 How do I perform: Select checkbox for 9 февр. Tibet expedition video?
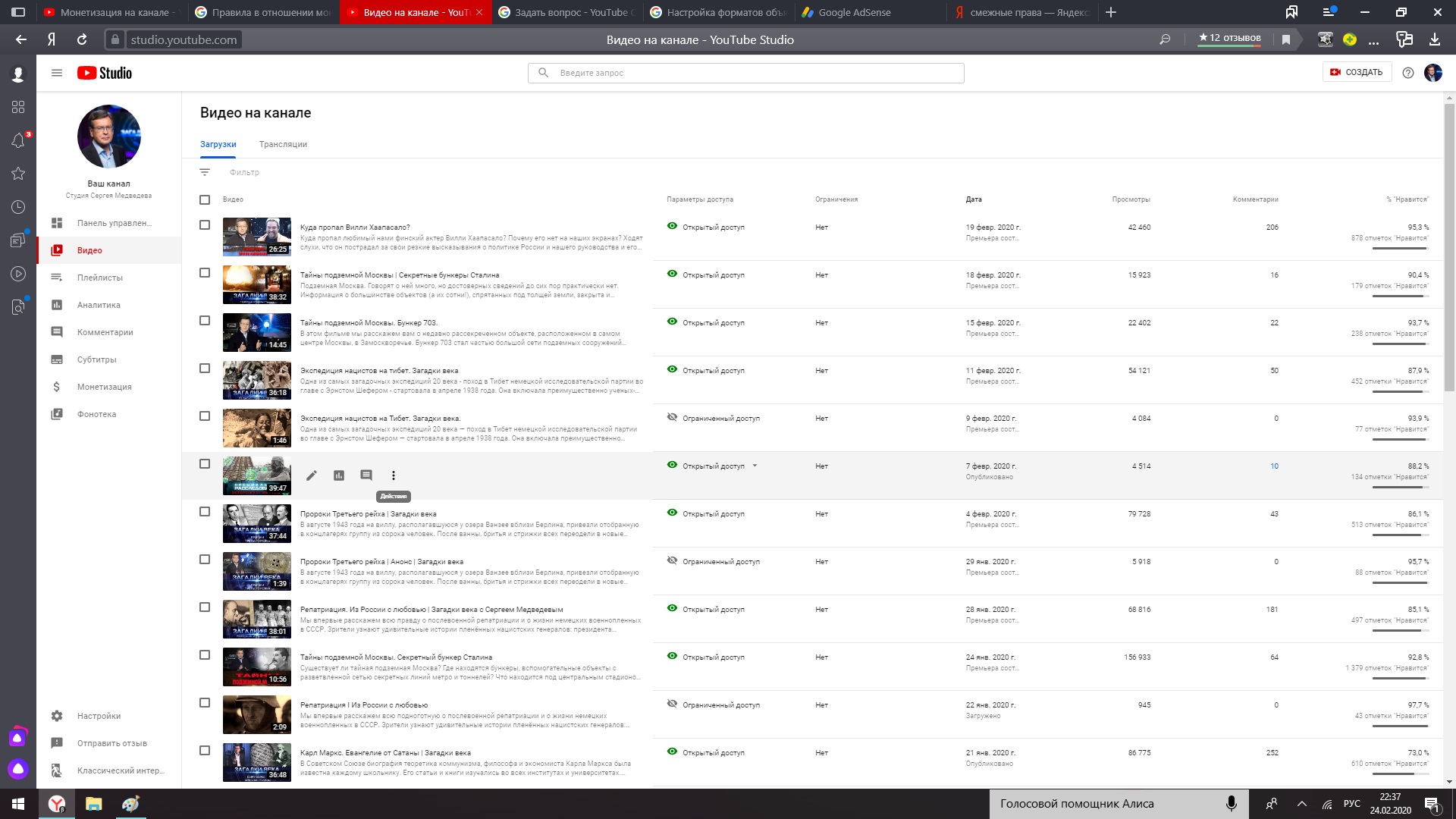[x=205, y=416]
